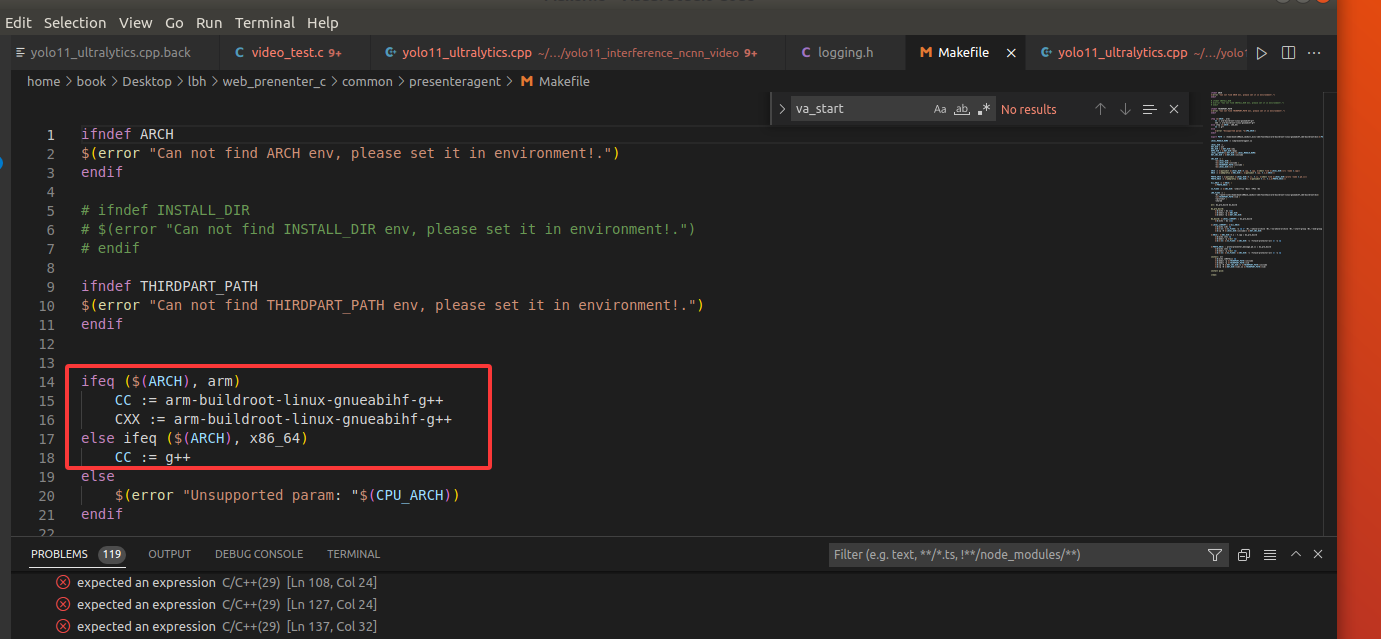Image resolution: width=1381 pixels, height=639 pixels.
Task: Select 'home' in the breadcrumb path
Action: click(43, 82)
